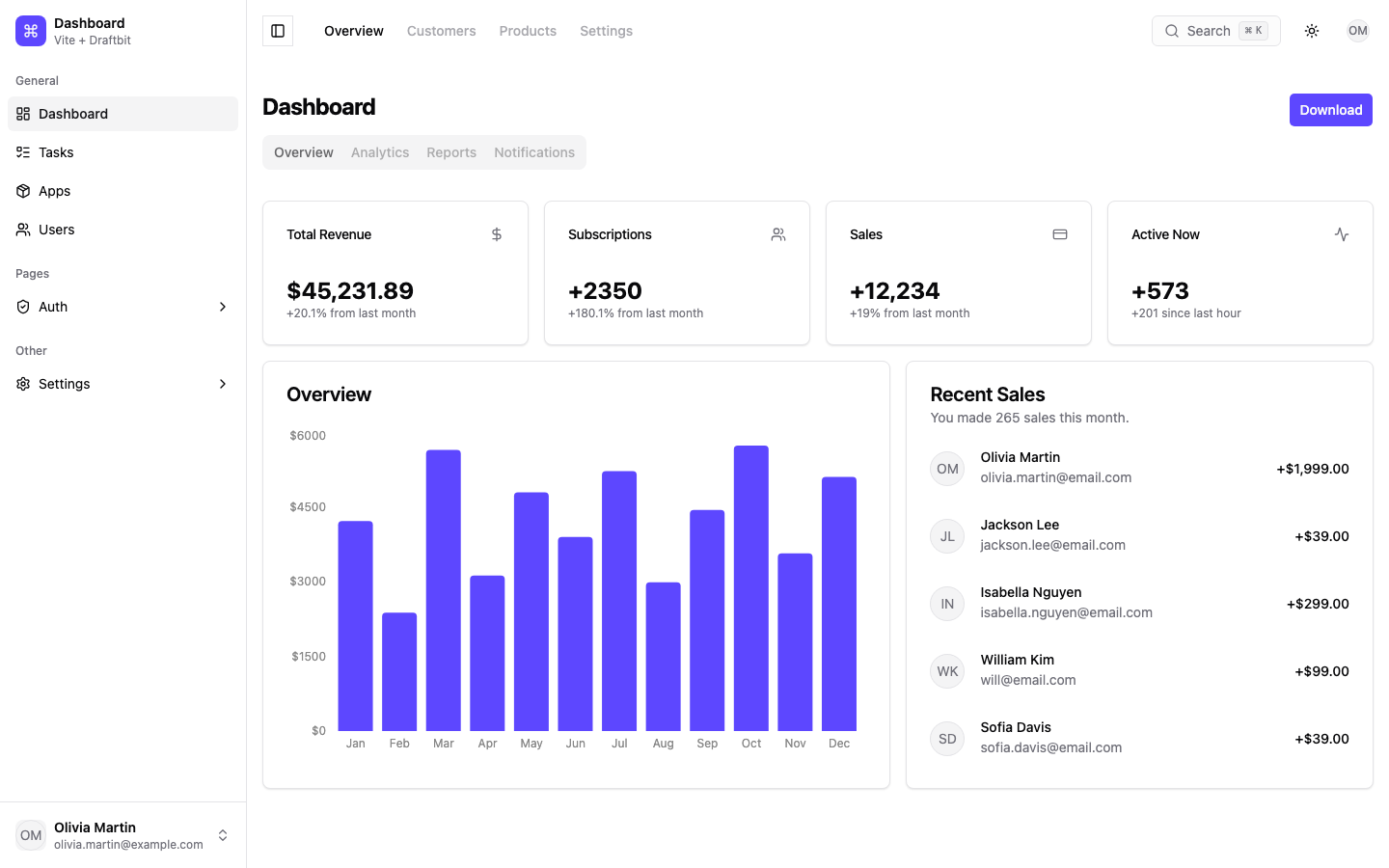Click the Download button

[x=1331, y=110]
